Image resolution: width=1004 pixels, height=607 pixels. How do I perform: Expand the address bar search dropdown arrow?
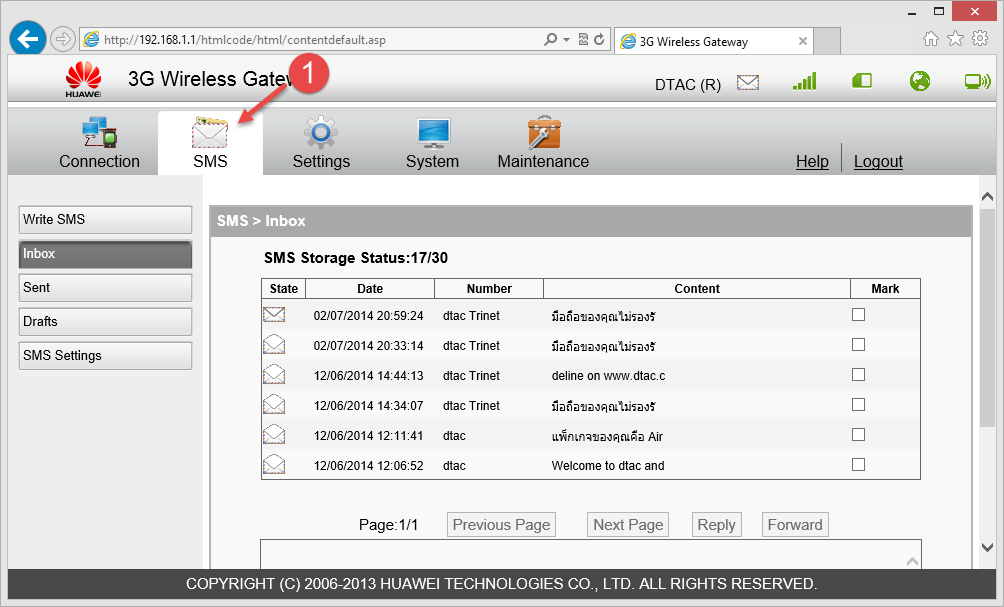[x=567, y=39]
